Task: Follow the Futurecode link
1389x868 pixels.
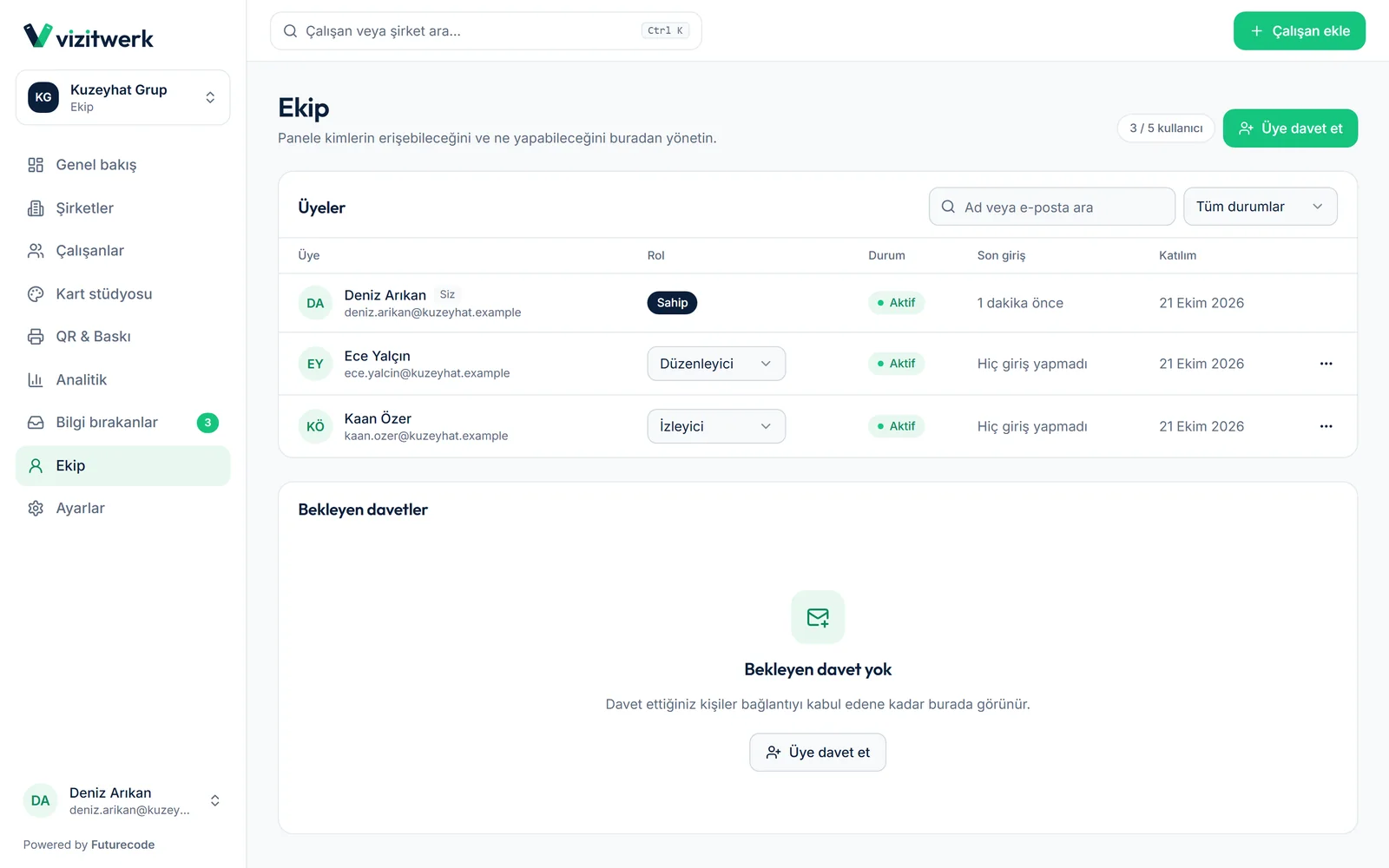Action: [122, 845]
